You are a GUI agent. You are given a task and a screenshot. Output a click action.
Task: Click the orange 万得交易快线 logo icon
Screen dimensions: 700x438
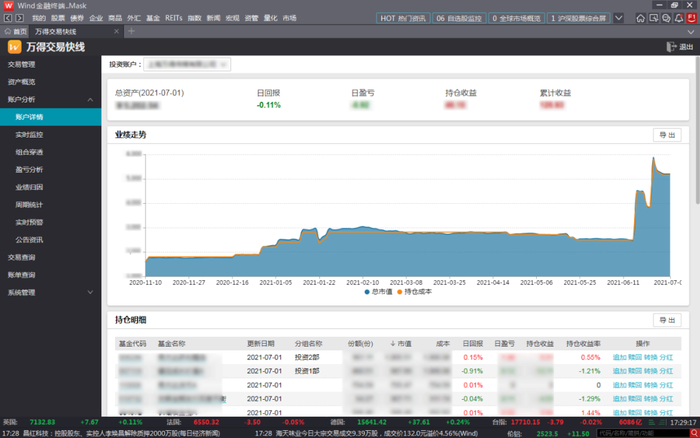13,47
